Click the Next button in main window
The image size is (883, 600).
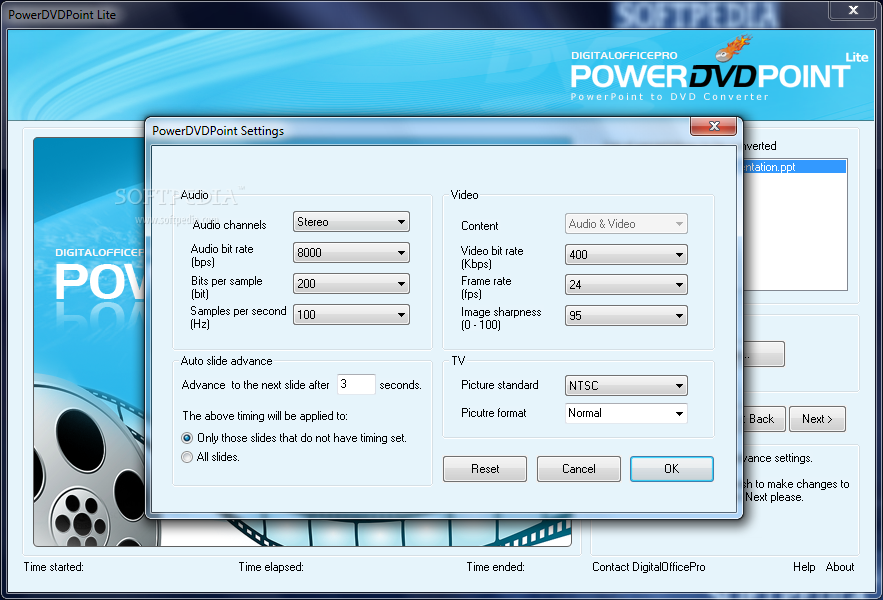point(817,419)
